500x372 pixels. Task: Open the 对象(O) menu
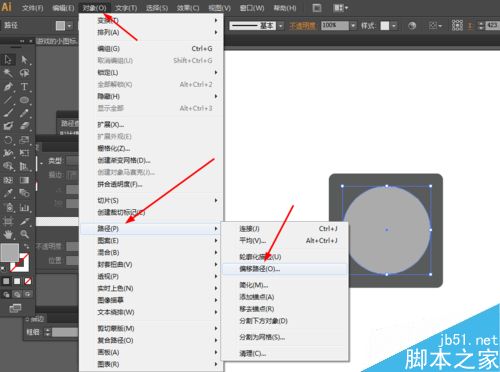tap(95, 8)
